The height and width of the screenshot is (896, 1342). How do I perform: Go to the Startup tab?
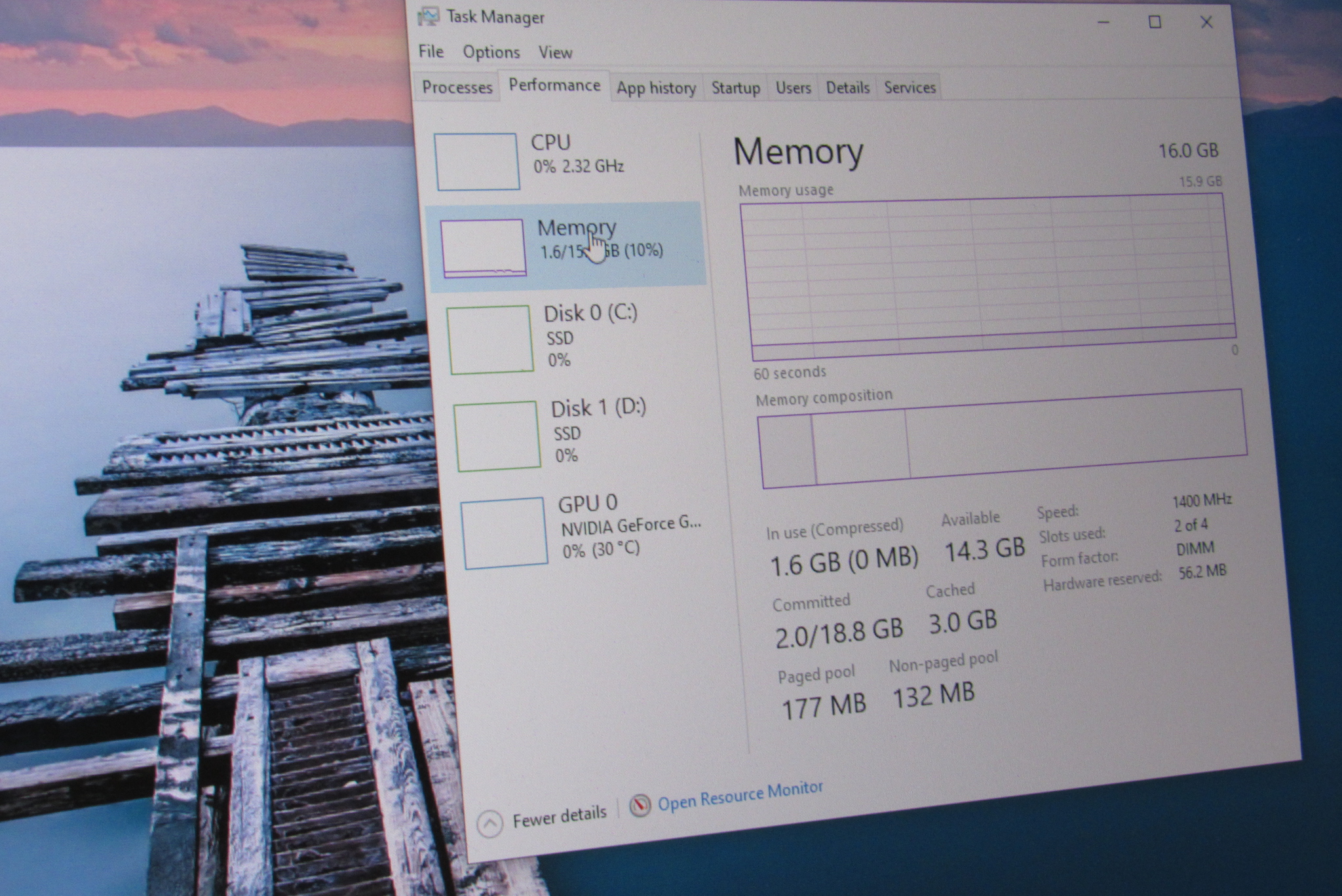pyautogui.click(x=735, y=88)
